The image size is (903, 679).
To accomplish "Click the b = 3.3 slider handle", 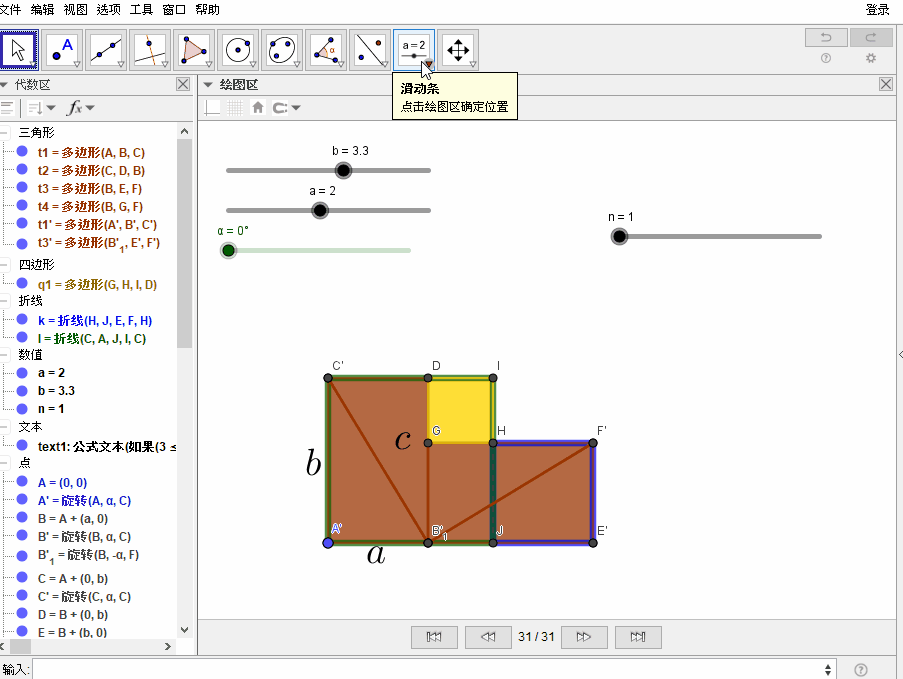I will click(x=343, y=170).
